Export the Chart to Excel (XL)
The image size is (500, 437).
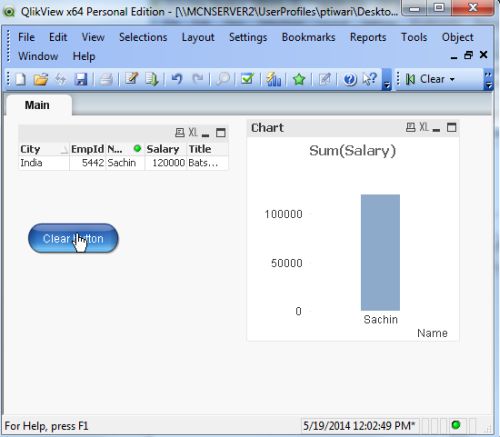coord(424,127)
